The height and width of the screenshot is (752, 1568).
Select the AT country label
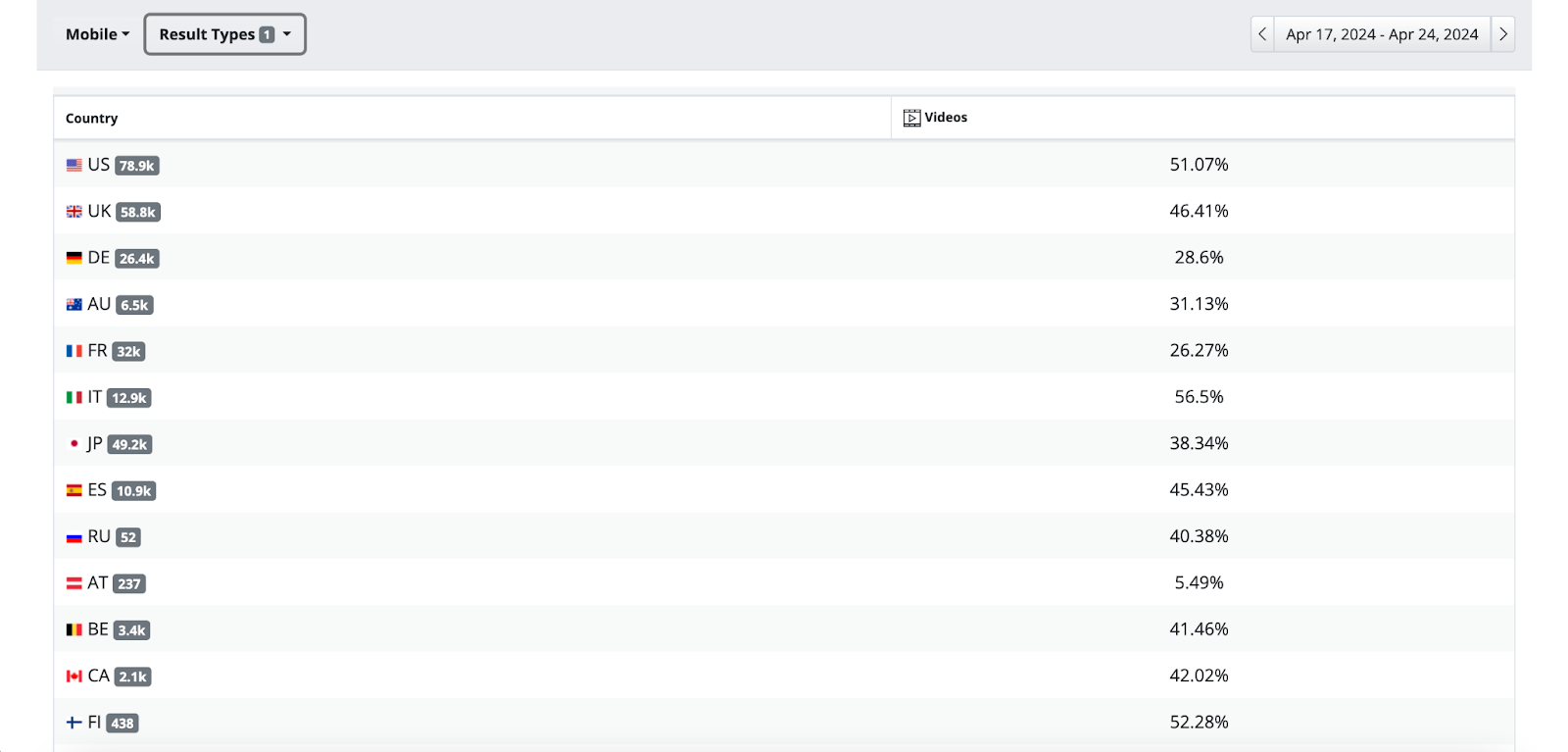(98, 582)
